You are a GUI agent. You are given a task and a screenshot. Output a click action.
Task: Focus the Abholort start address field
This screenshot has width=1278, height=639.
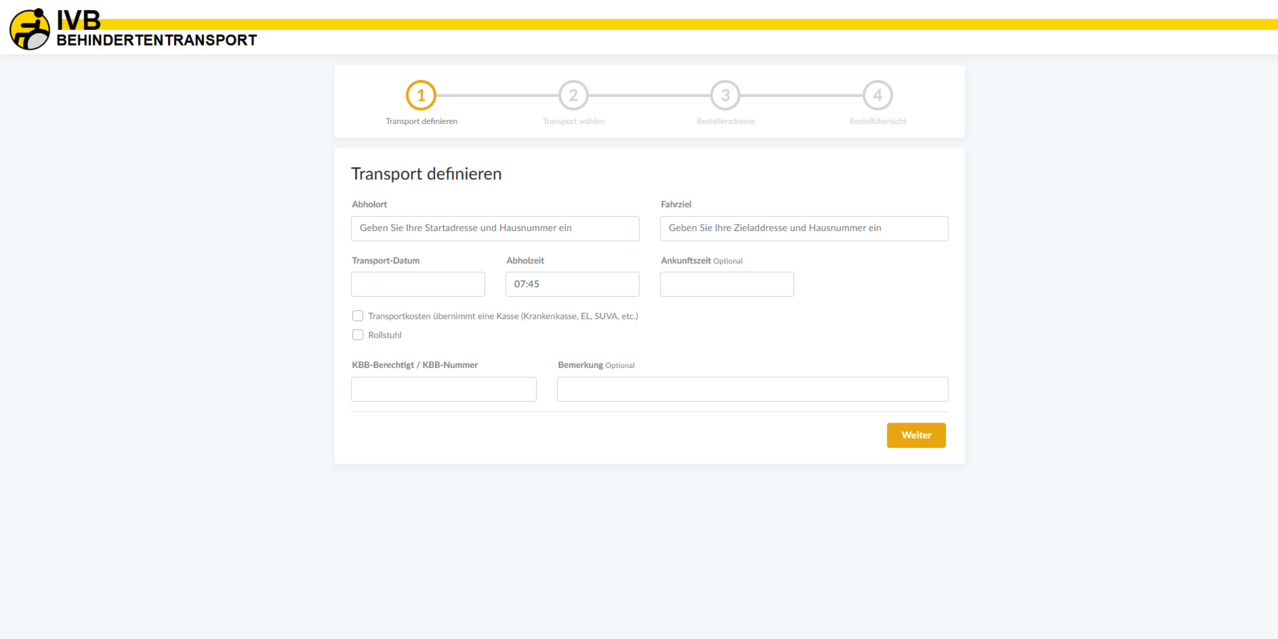(495, 228)
